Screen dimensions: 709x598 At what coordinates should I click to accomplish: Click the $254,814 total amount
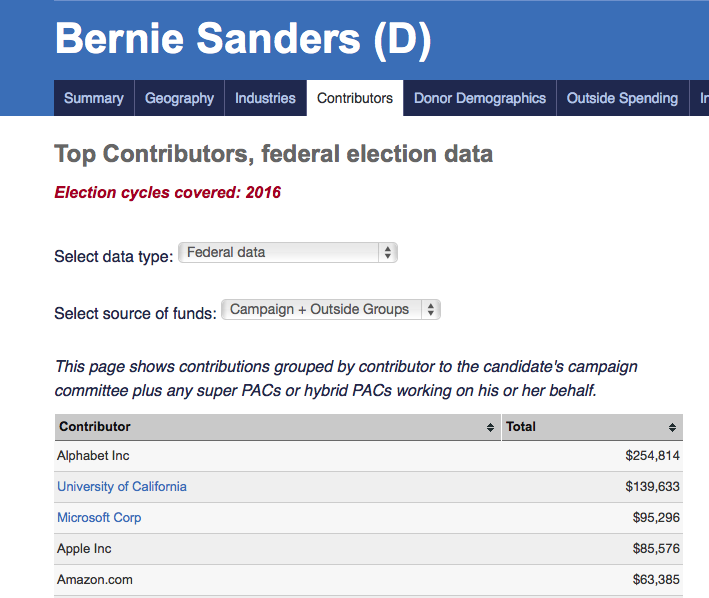[x=651, y=456]
